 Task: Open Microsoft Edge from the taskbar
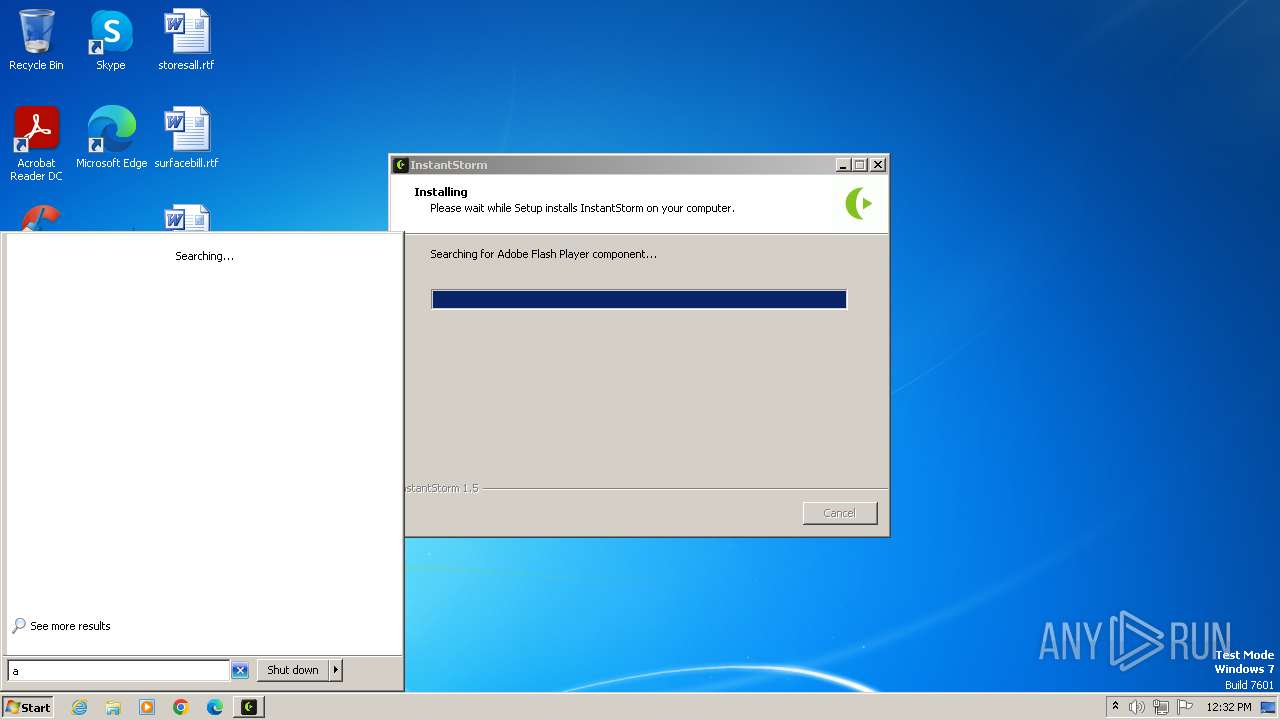[x=215, y=707]
